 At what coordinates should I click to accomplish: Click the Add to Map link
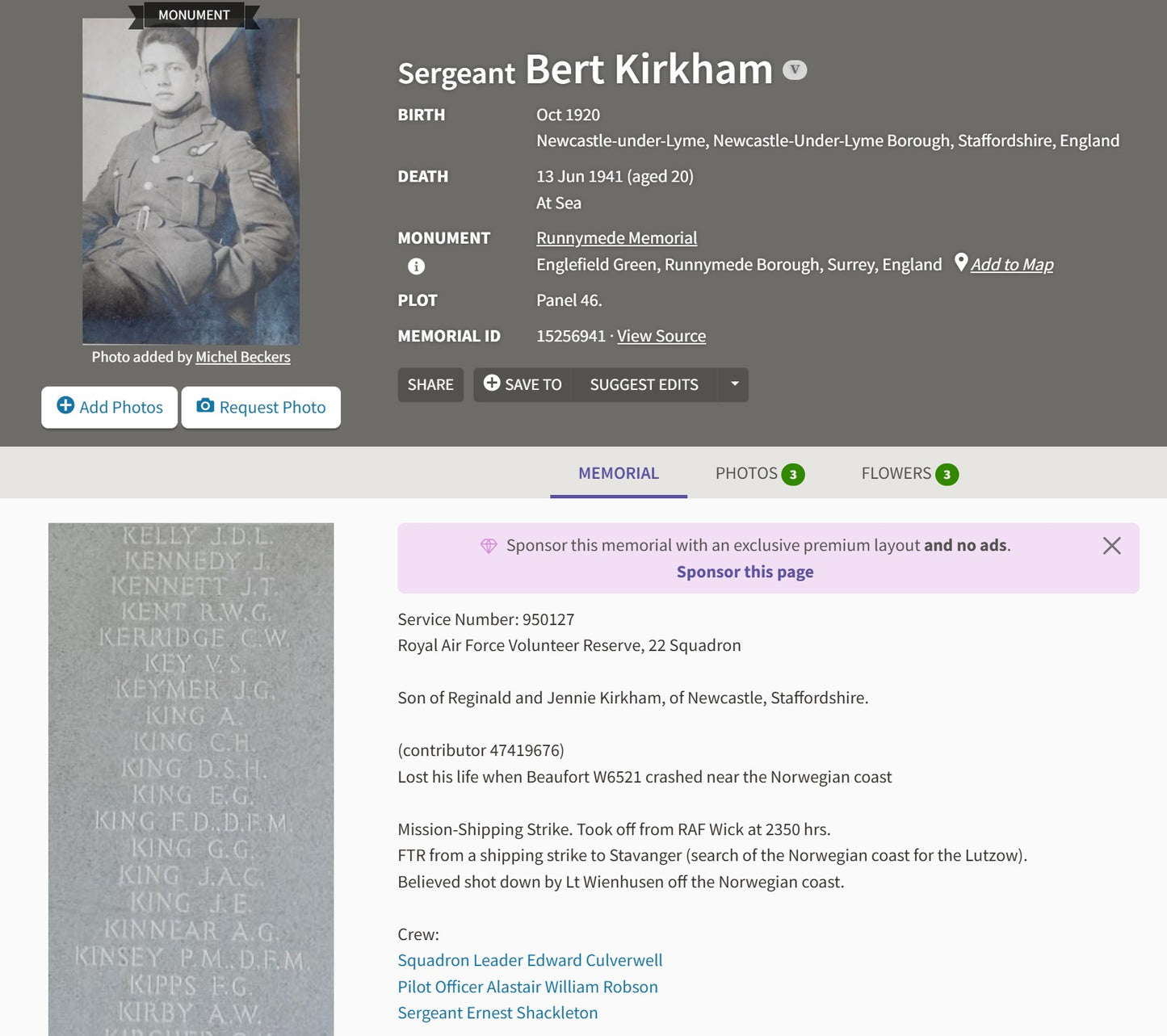(1012, 265)
